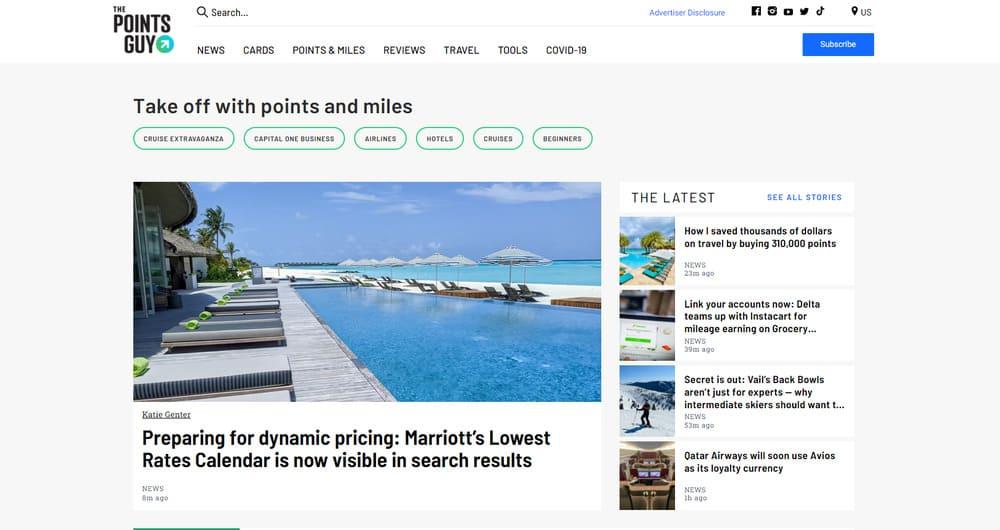
Task: Open the Instagram icon in header
Action: point(772,11)
